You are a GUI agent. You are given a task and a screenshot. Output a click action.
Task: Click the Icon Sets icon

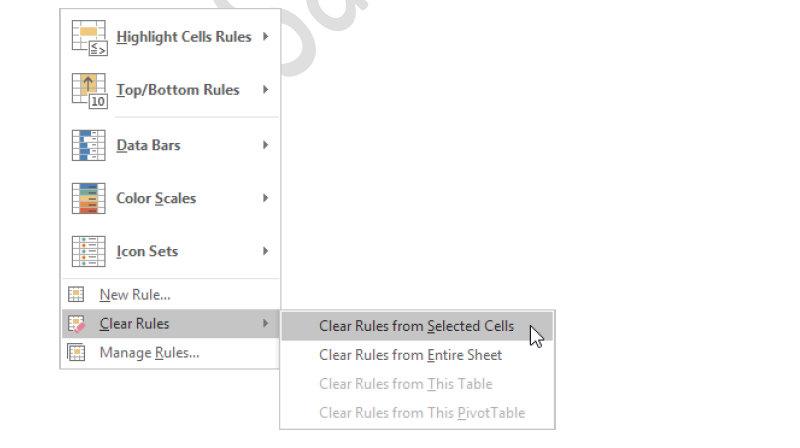tap(88, 252)
